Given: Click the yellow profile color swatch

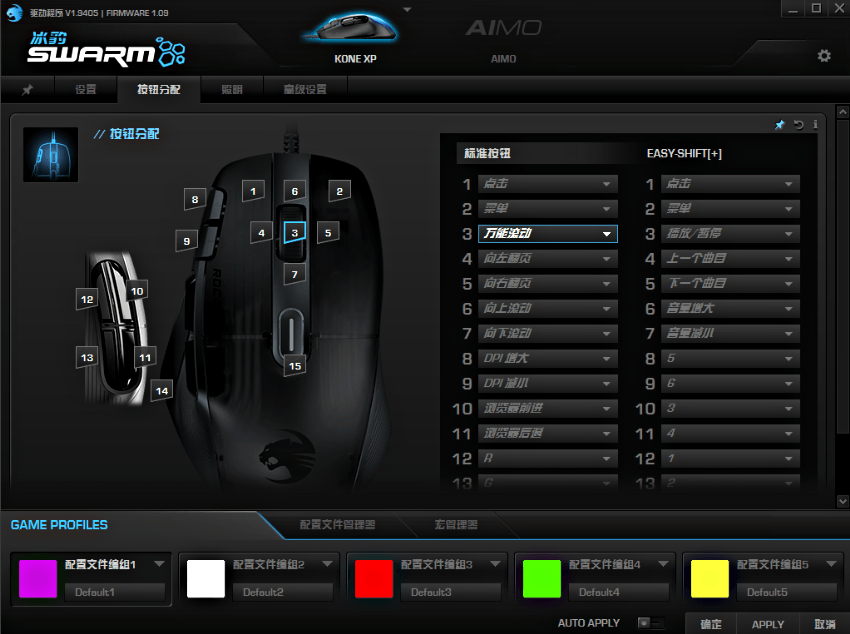Looking at the screenshot, I should tap(710, 579).
